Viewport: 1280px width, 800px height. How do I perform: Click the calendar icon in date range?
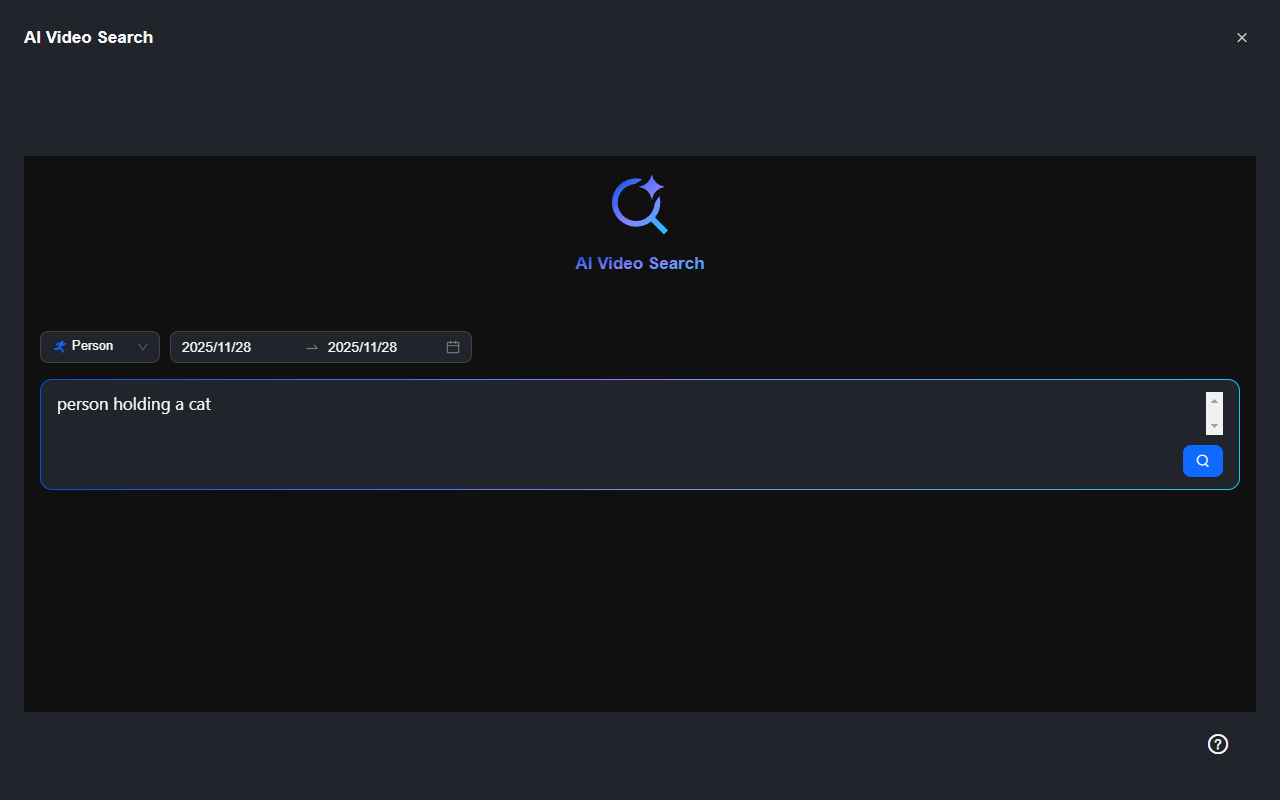point(453,347)
